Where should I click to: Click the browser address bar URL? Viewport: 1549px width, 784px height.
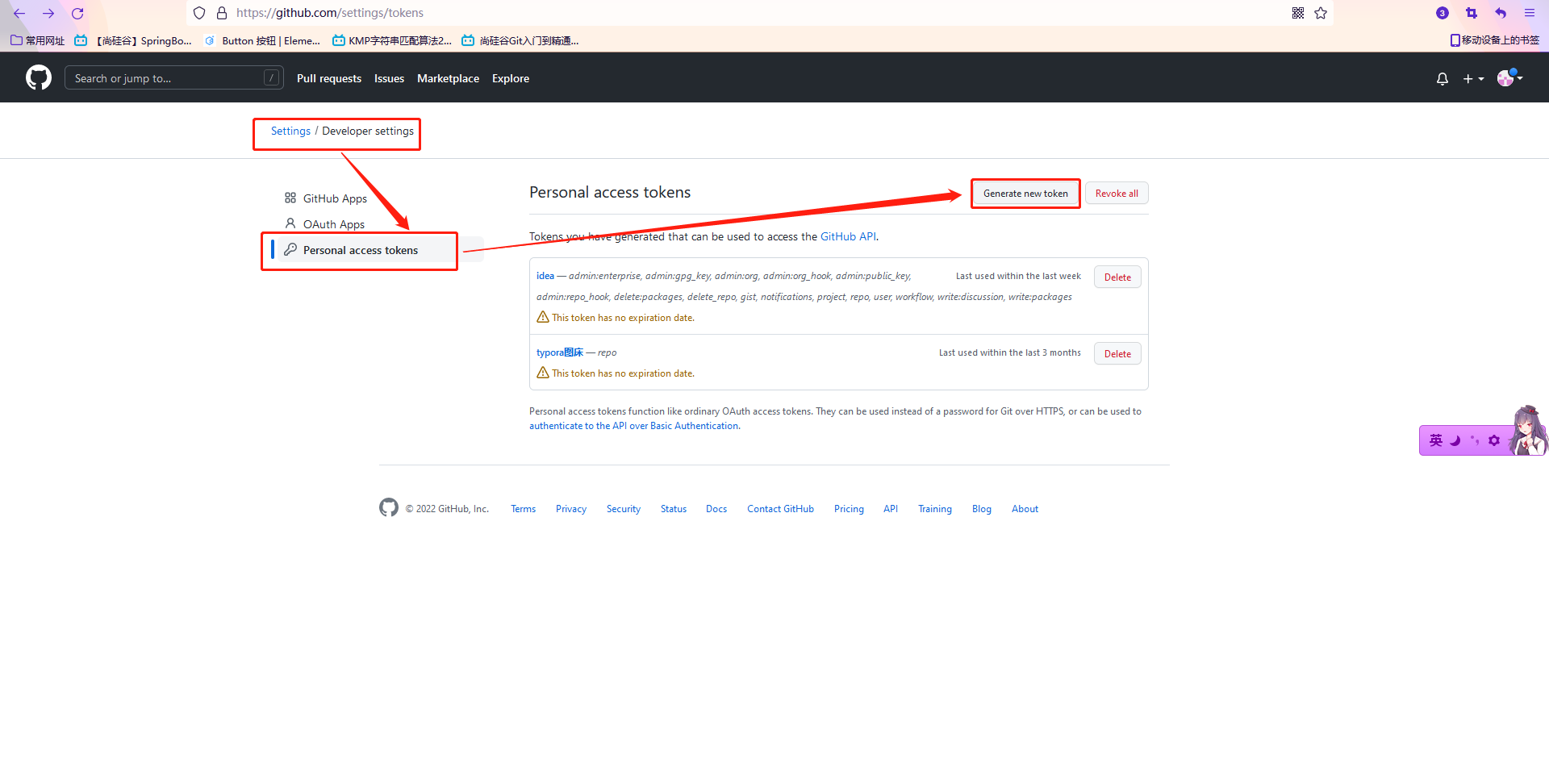coord(329,13)
